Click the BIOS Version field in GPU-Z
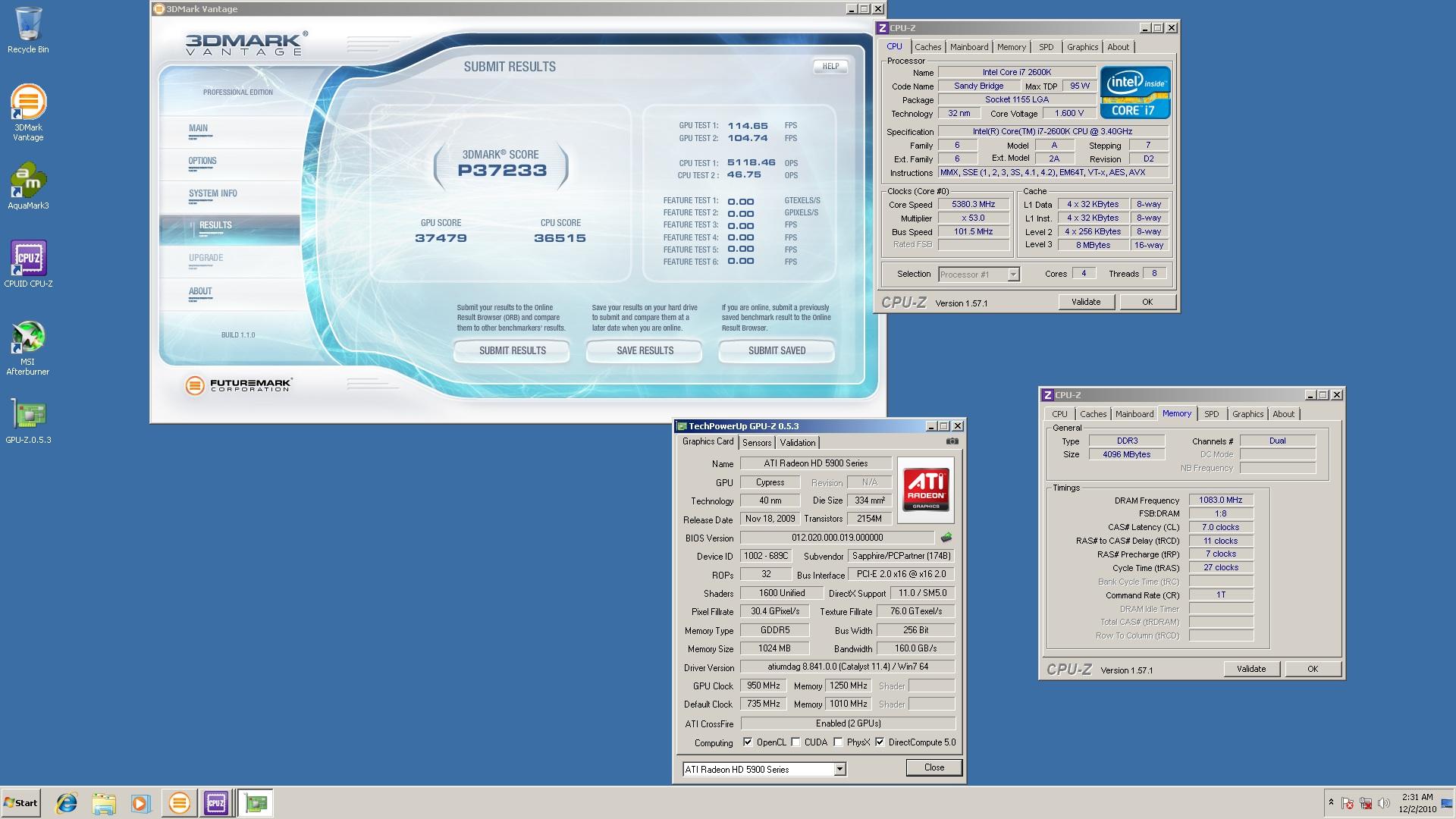The height and width of the screenshot is (819, 1456). (837, 538)
